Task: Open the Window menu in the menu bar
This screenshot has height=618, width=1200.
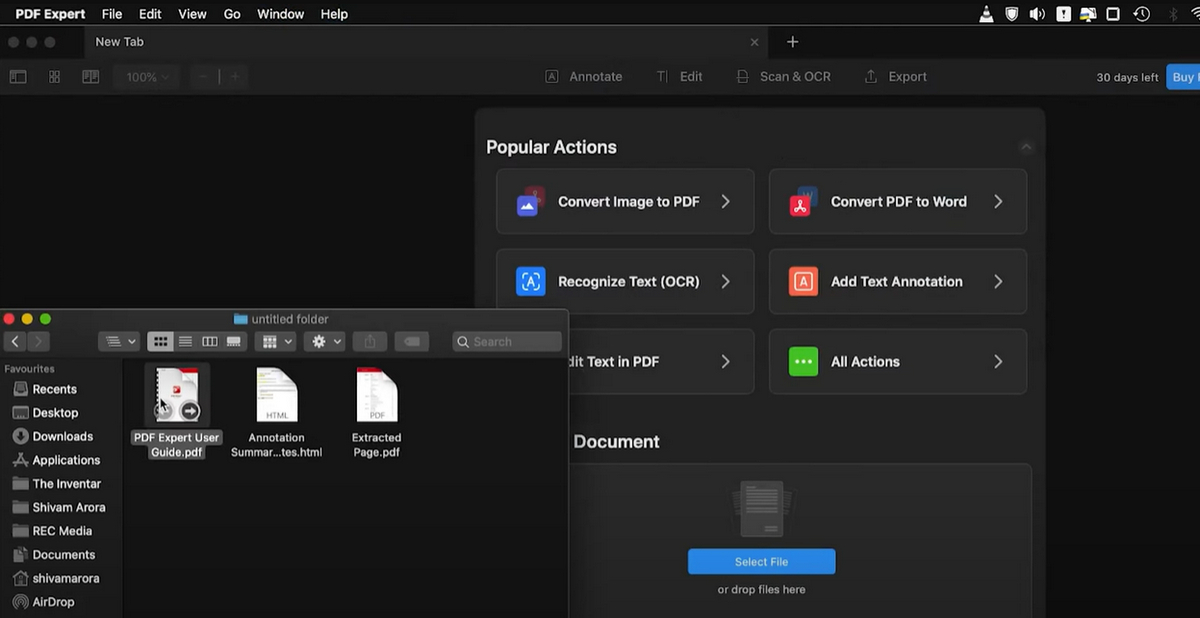Action: pos(280,13)
